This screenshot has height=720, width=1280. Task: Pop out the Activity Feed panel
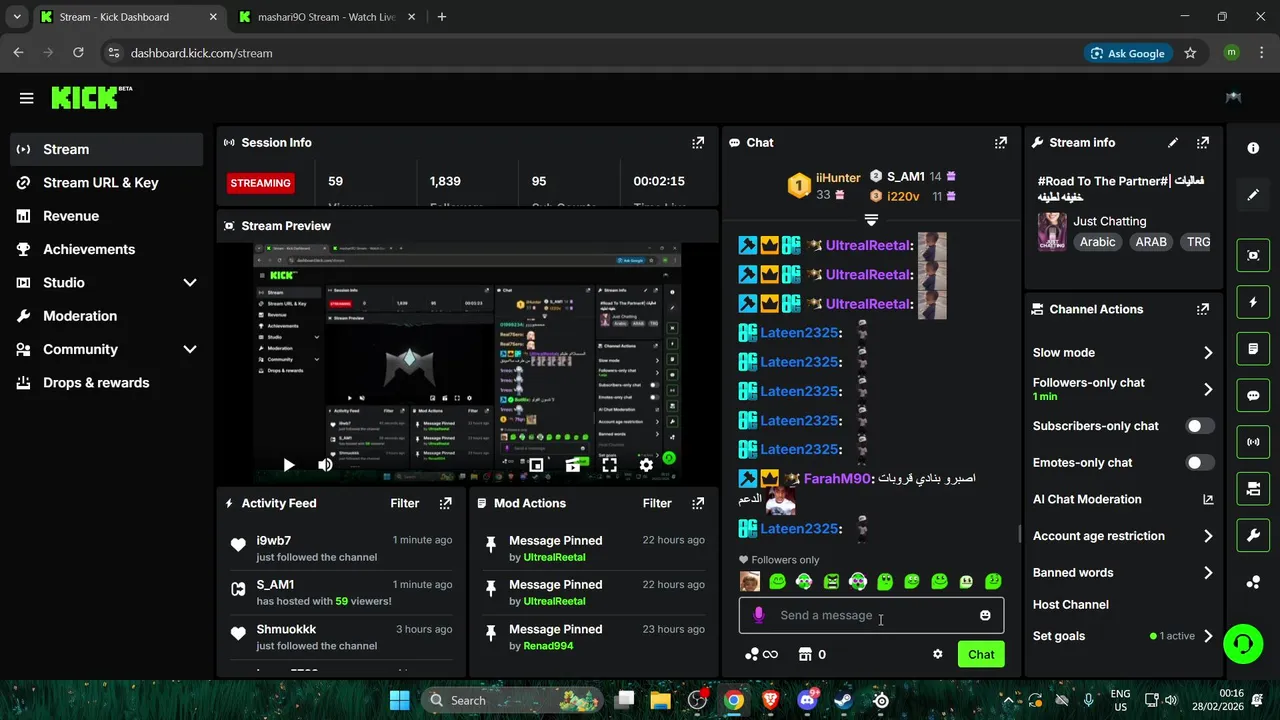(x=446, y=504)
